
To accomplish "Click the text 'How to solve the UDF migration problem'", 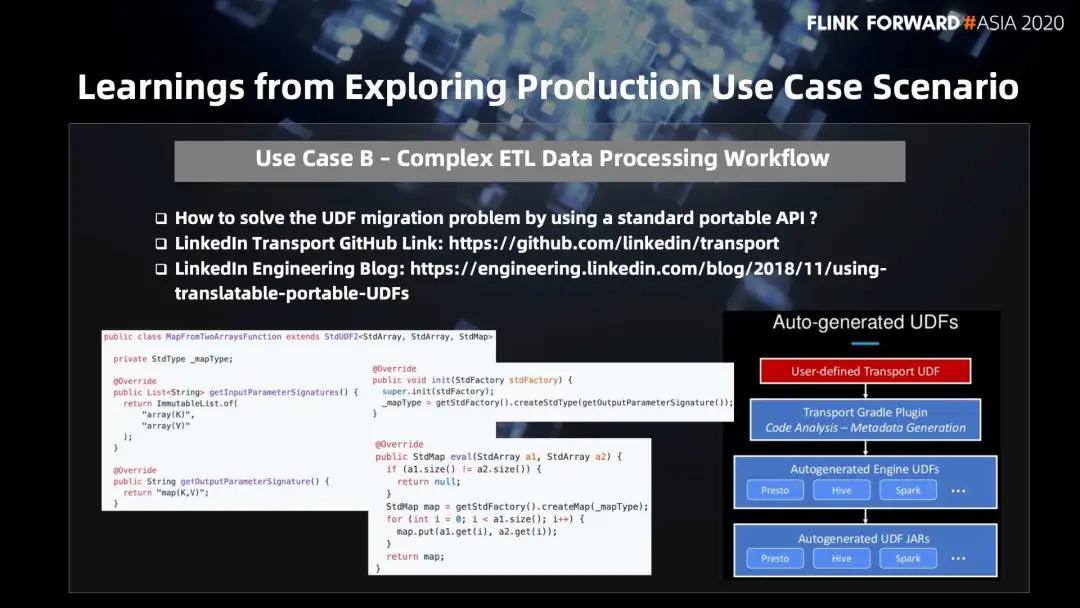I will tap(349, 218).
